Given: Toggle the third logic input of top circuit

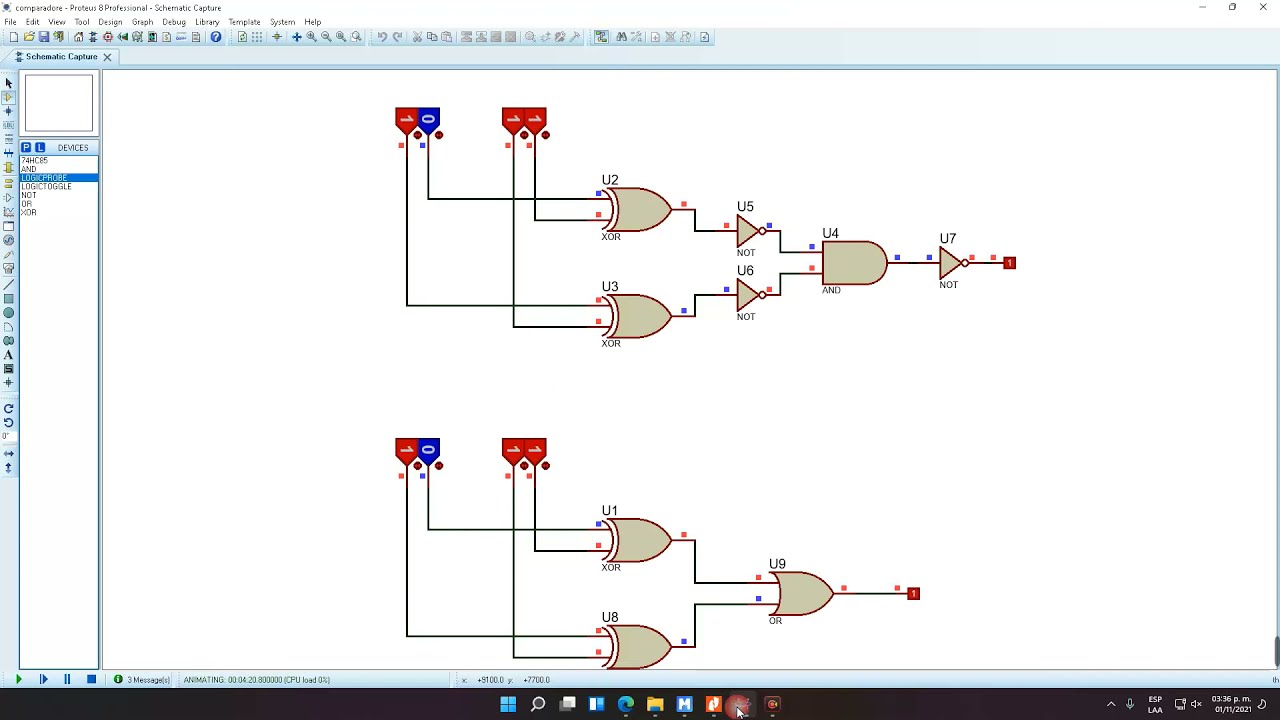Looking at the screenshot, I should (513, 120).
